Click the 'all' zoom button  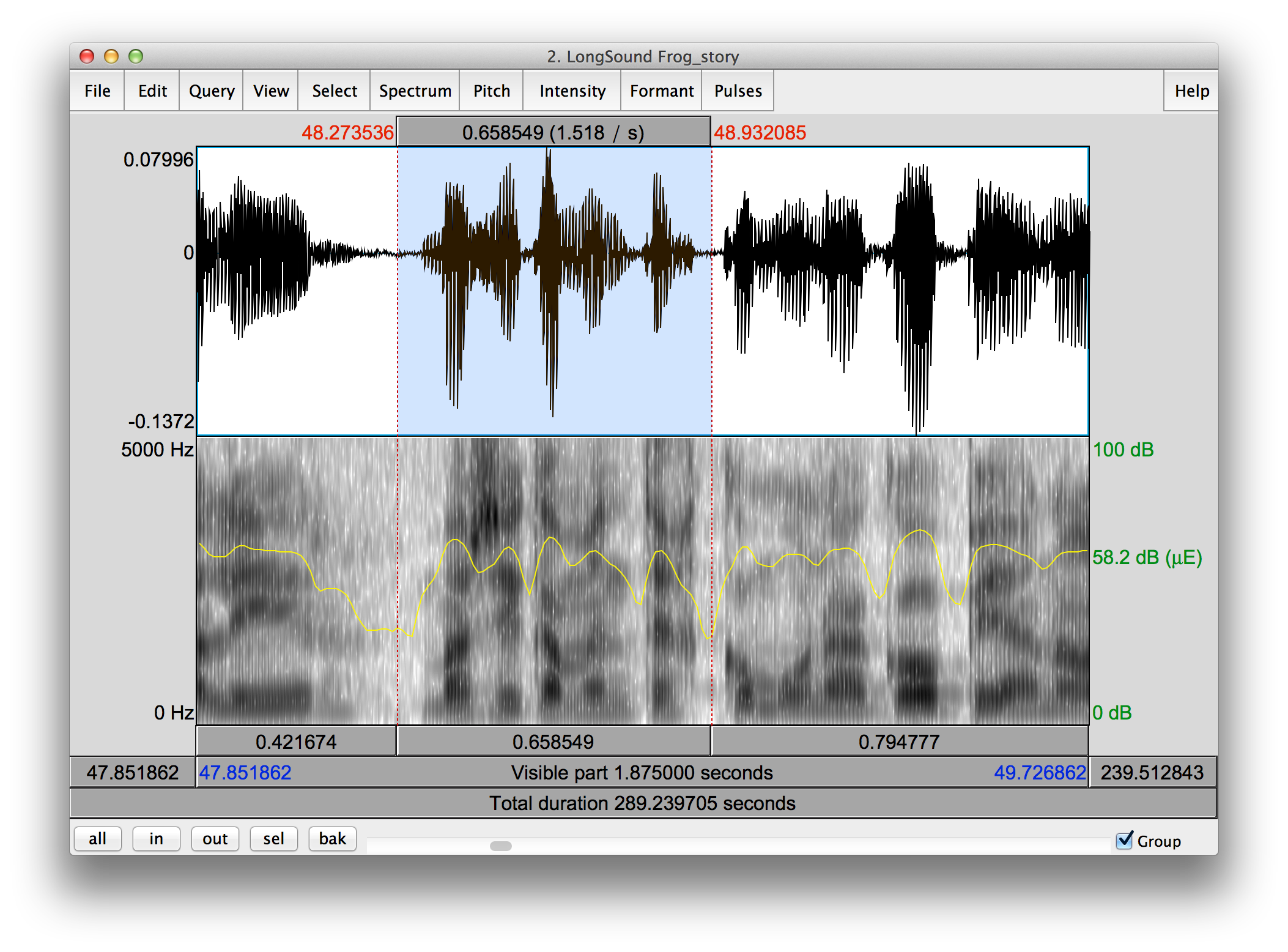(98, 838)
